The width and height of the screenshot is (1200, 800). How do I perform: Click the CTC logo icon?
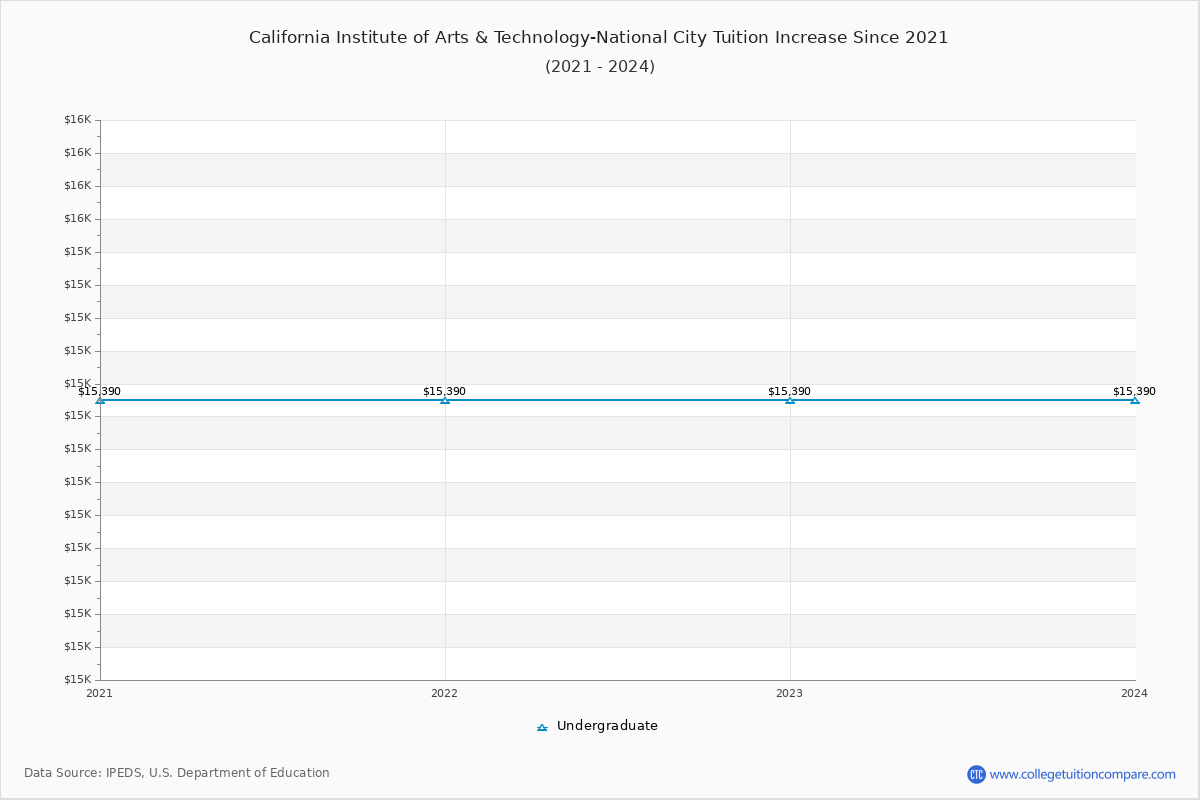[976, 774]
